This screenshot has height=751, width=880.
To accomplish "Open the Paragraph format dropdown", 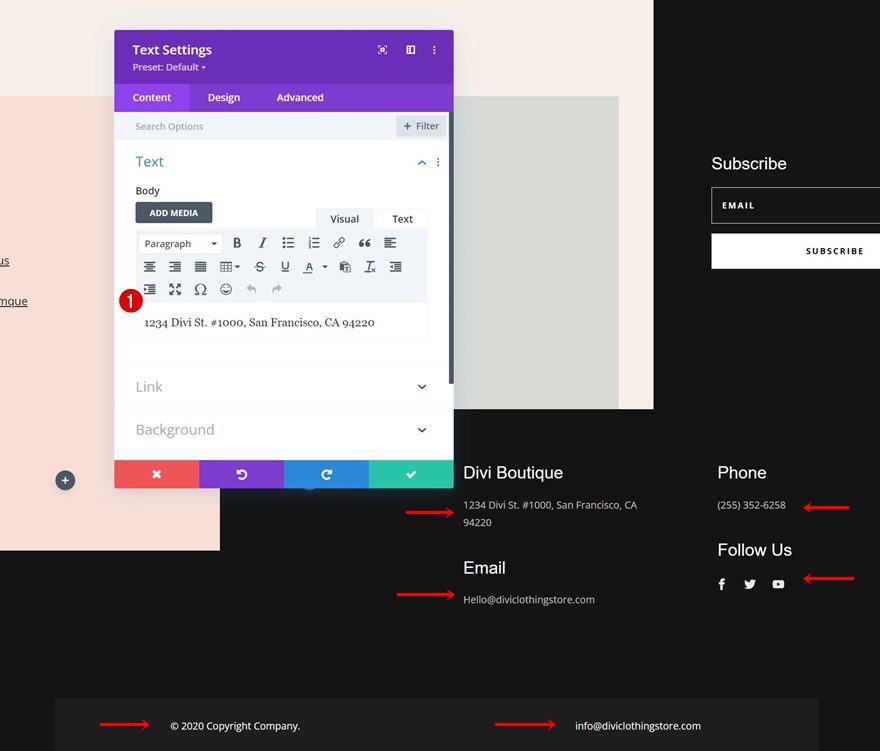I will click(x=180, y=244).
